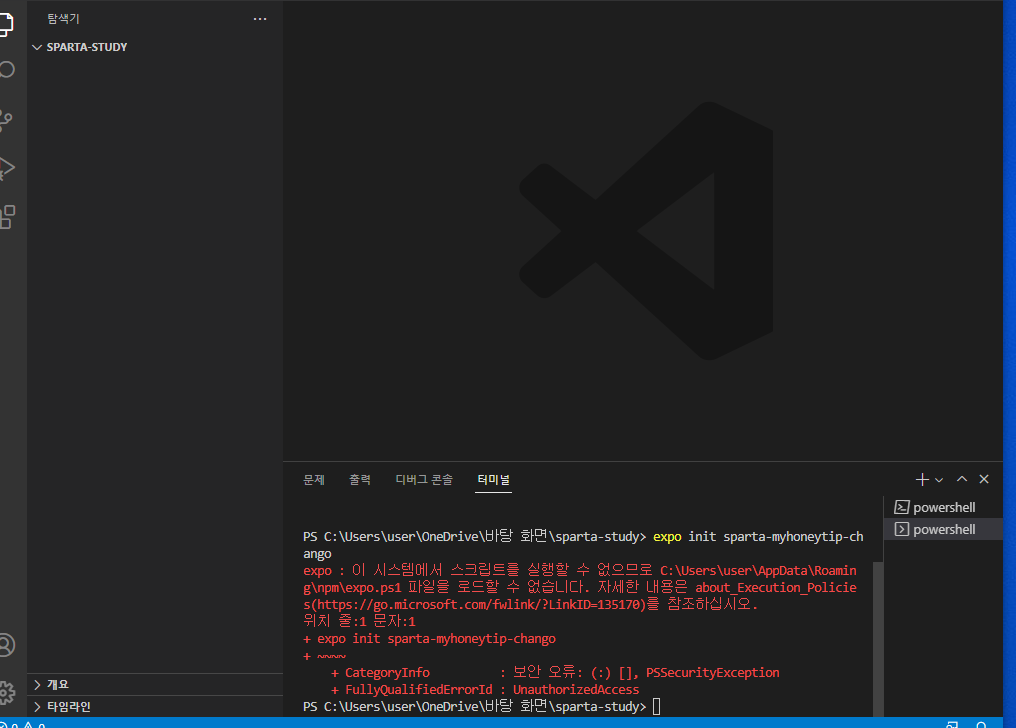Viewport: 1016px width, 728px height.
Task: Open the Search view in activity bar
Action: 6,70
